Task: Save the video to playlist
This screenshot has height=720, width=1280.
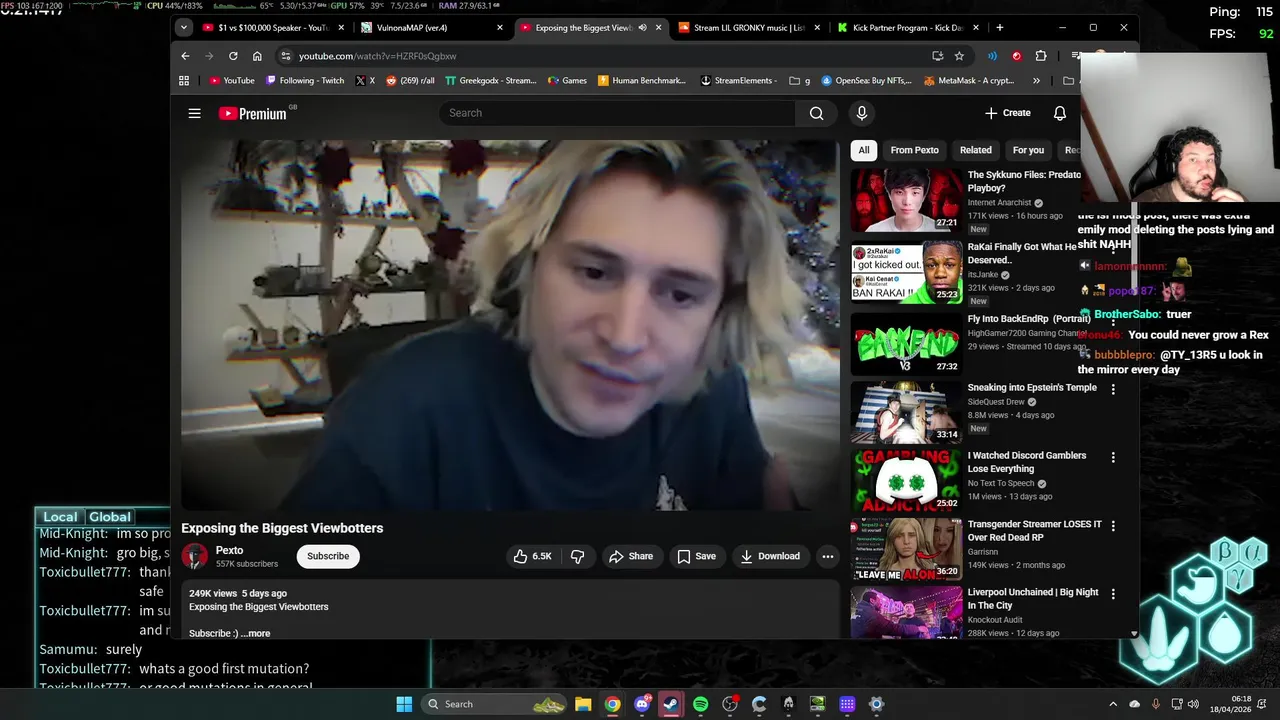Action: [696, 556]
